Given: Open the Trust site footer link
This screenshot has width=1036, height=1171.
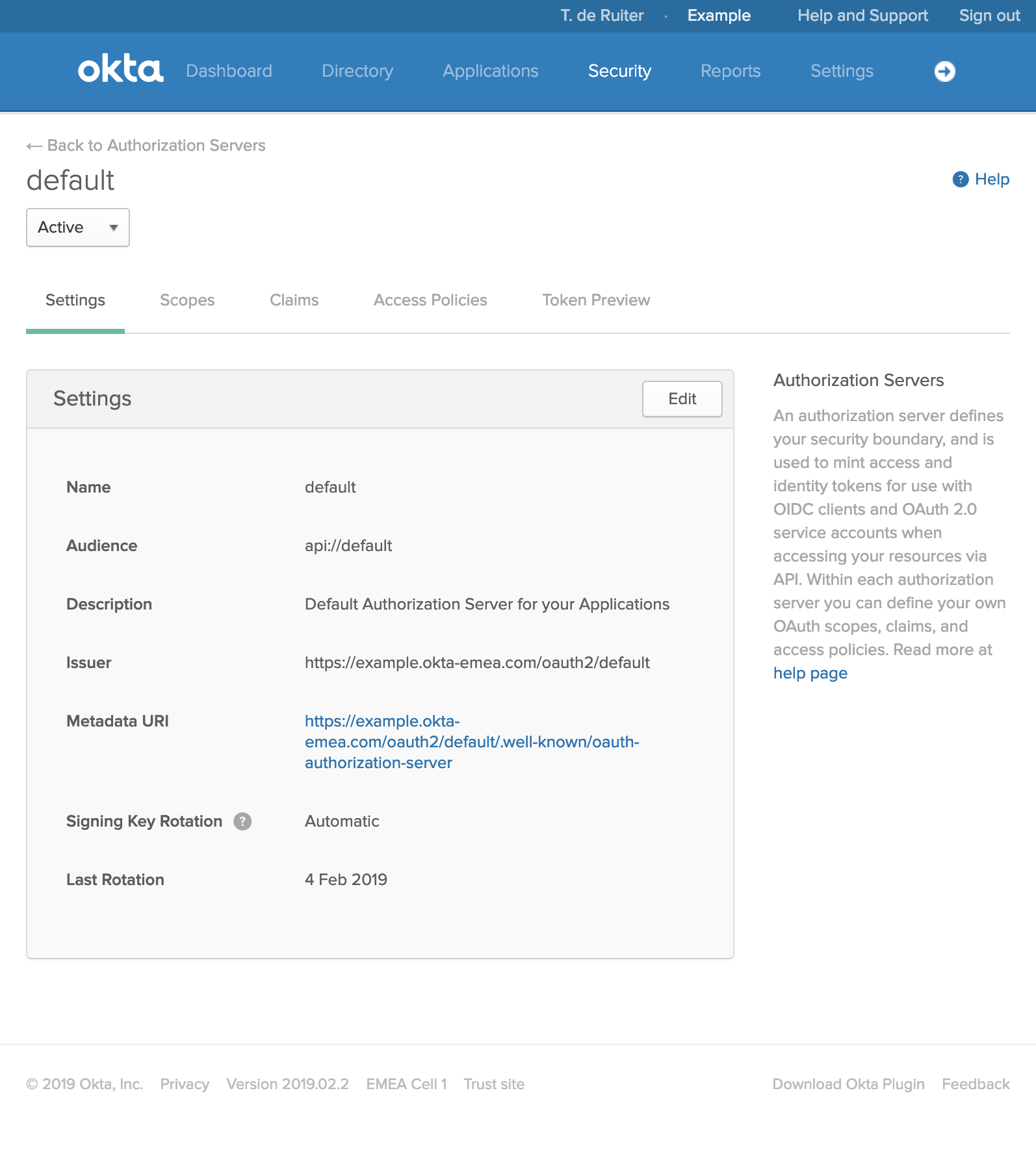Looking at the screenshot, I should pyautogui.click(x=494, y=1084).
